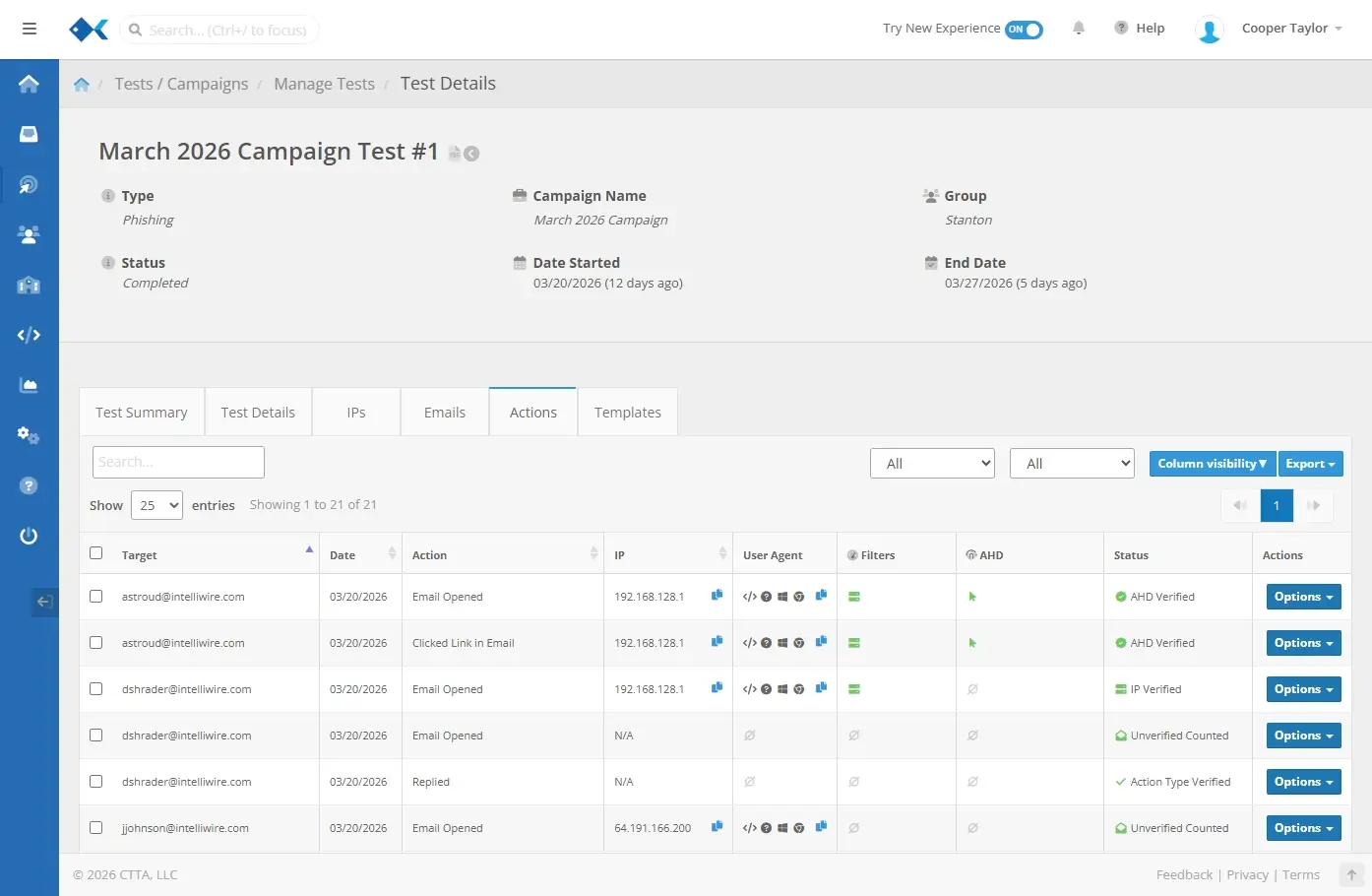Go to Manage Tests breadcrumb link

[324, 85]
